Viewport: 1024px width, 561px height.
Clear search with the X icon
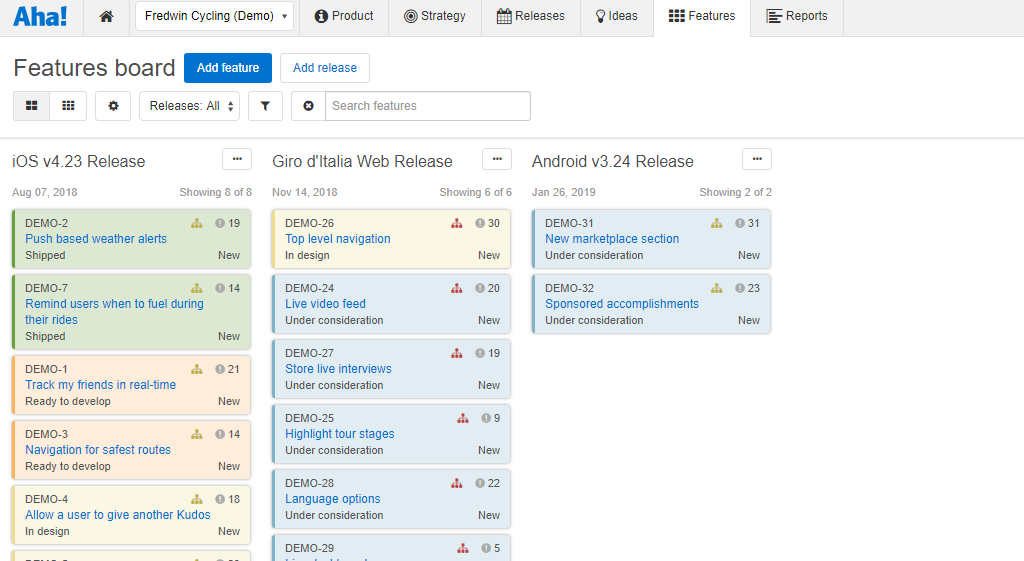pos(308,106)
